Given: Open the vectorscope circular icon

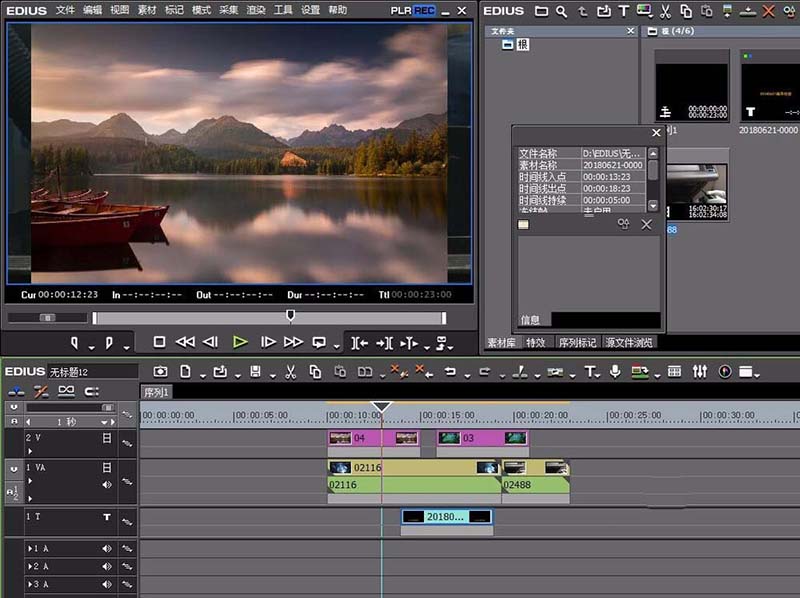Looking at the screenshot, I should 725,372.
